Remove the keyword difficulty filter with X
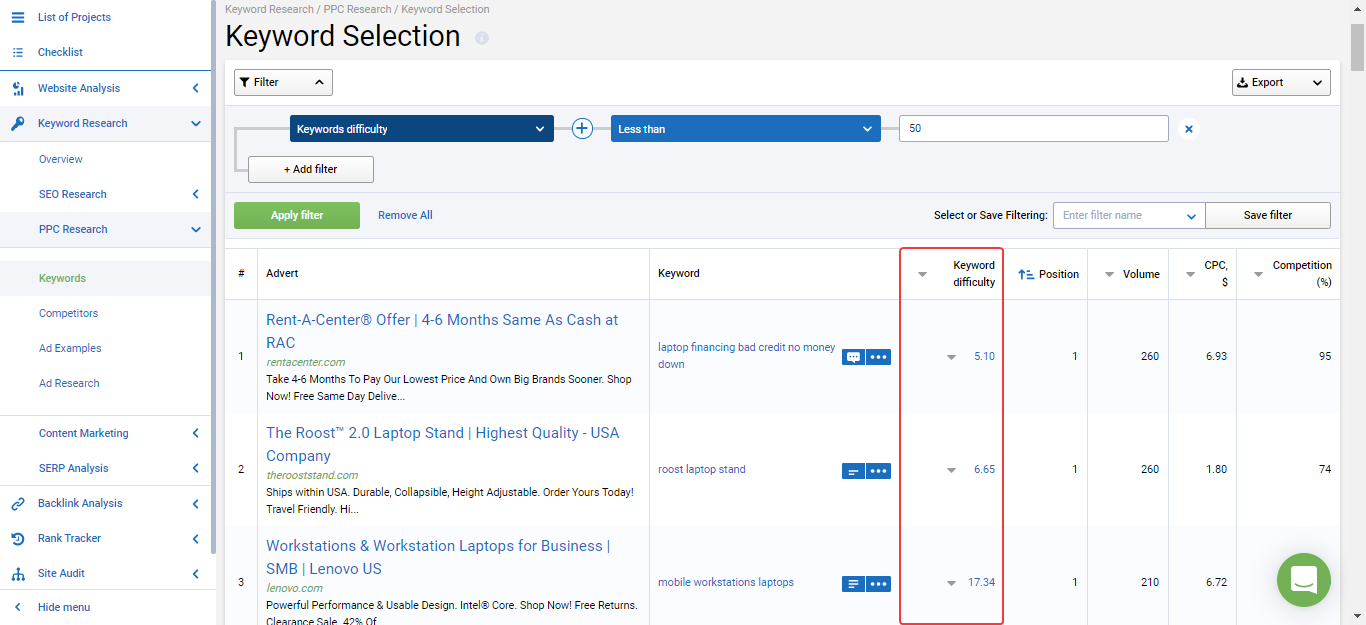Screen dimensions: 1366x625 [1188, 128]
